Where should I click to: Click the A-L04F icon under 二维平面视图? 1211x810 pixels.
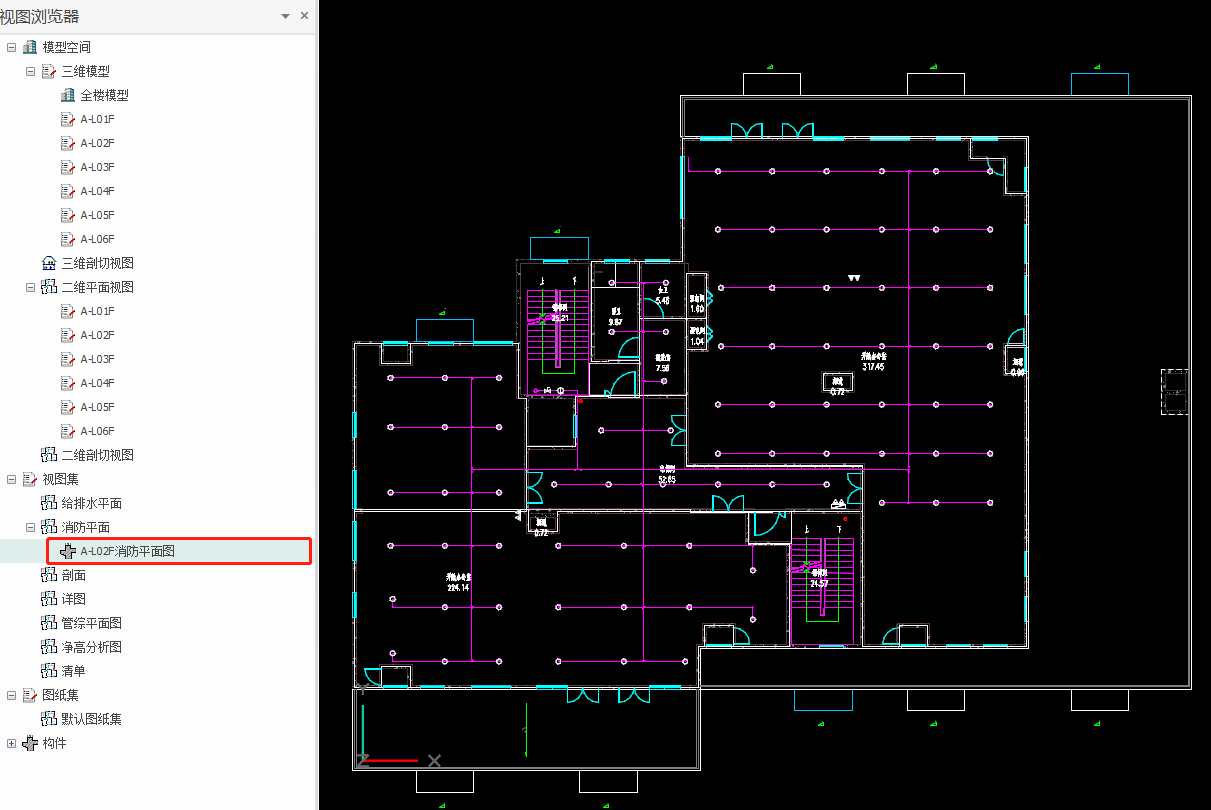click(68, 383)
